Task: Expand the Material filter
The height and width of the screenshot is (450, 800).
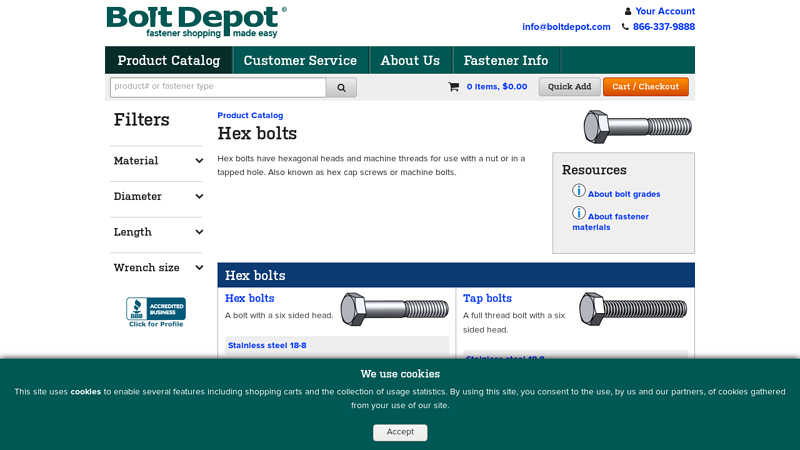Action: point(158,161)
